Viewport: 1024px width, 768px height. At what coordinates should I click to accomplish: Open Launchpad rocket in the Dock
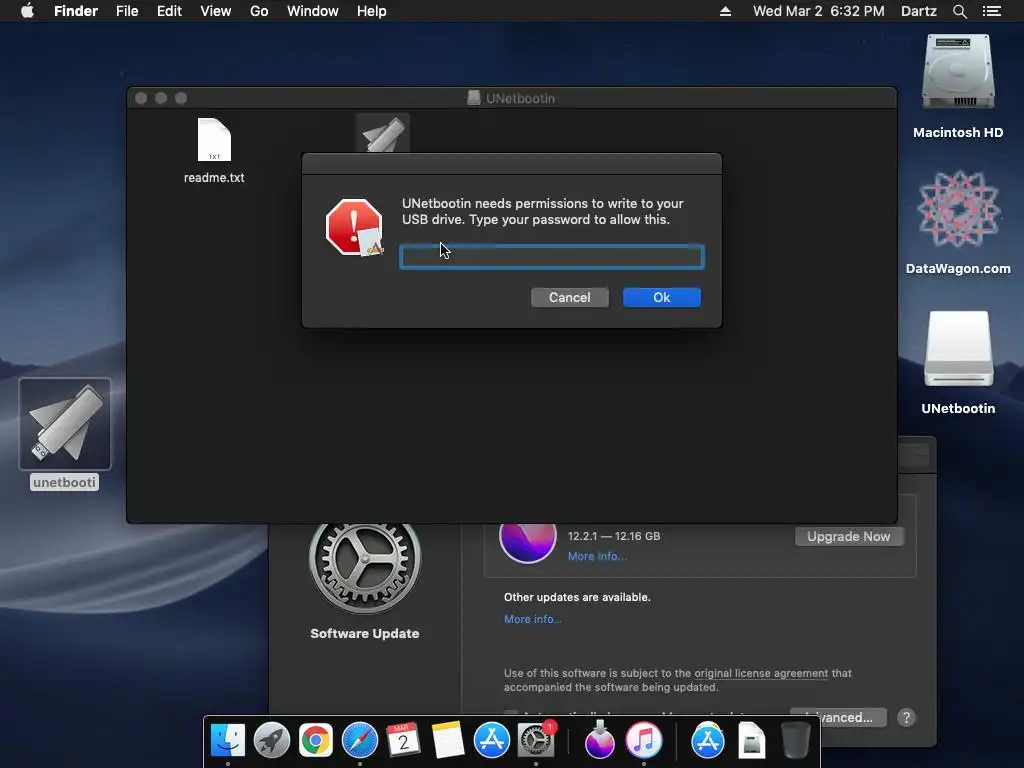pyautogui.click(x=272, y=741)
